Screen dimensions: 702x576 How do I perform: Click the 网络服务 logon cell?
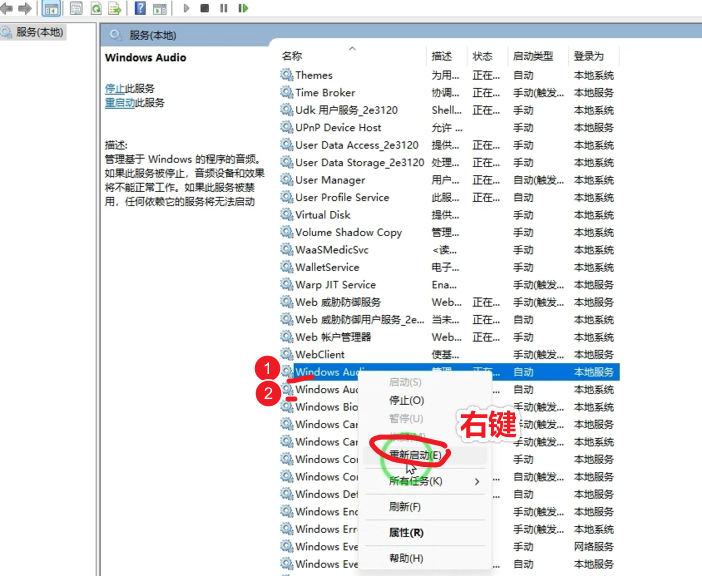coord(594,546)
